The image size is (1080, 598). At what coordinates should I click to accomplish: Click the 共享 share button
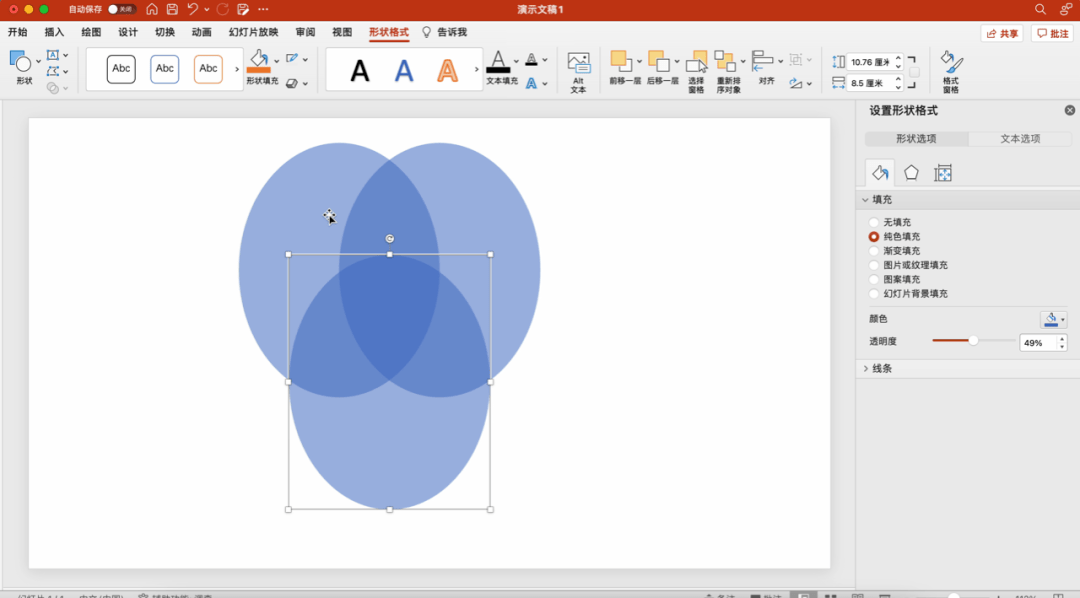1001,33
